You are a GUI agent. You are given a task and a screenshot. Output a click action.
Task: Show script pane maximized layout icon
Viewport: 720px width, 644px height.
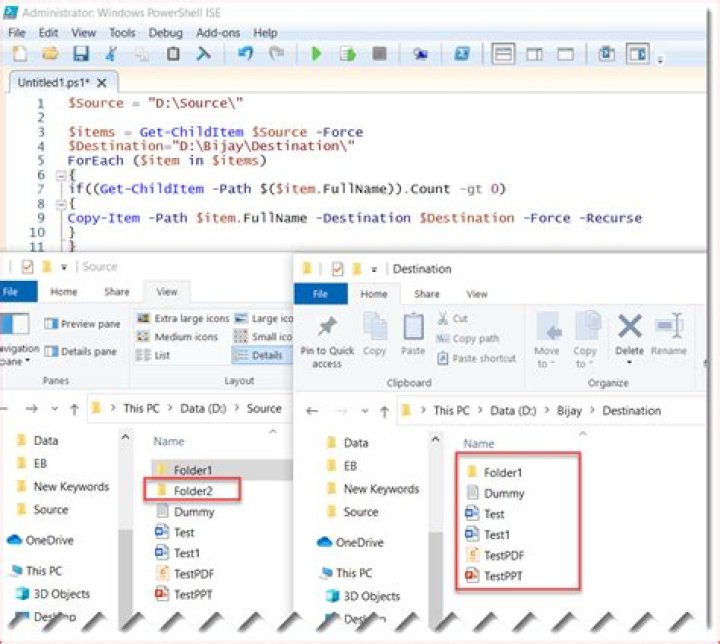pyautogui.click(x=565, y=54)
